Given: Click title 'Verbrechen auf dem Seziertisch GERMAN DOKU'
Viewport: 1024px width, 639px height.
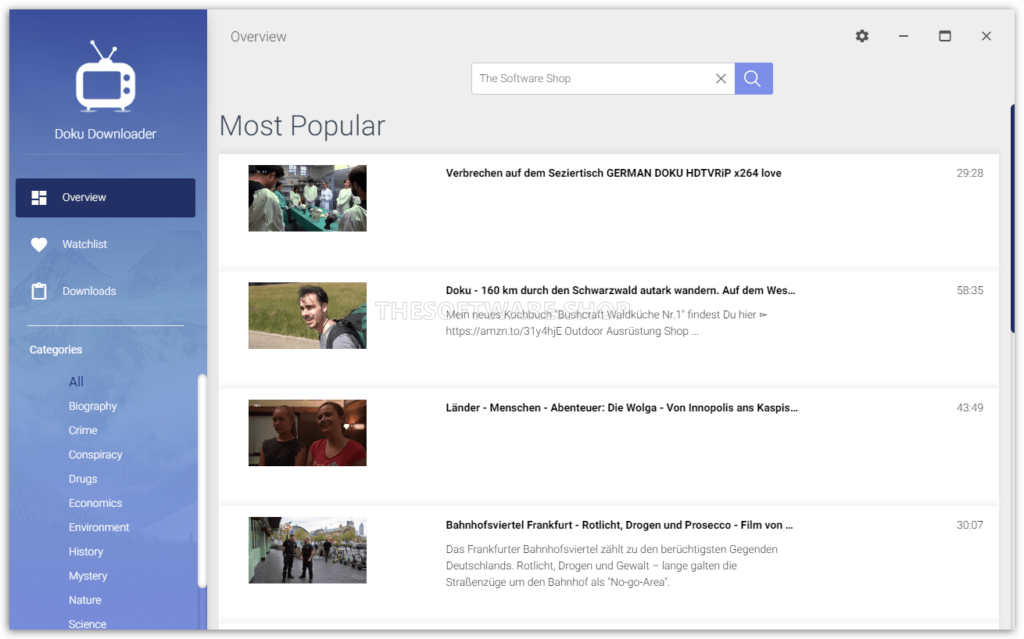Looking at the screenshot, I should [613, 173].
